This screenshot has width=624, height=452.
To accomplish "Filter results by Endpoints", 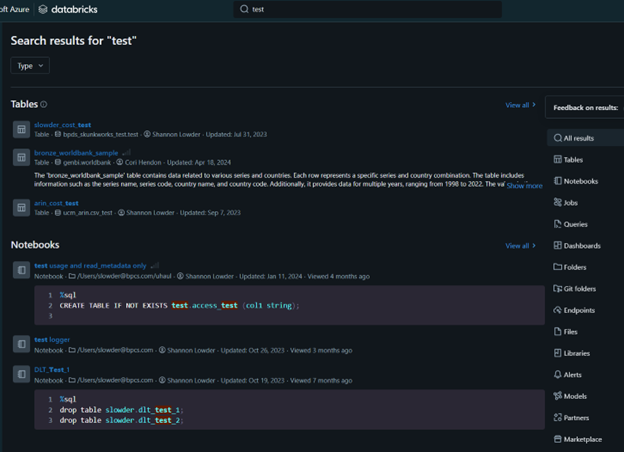I will (574, 310).
